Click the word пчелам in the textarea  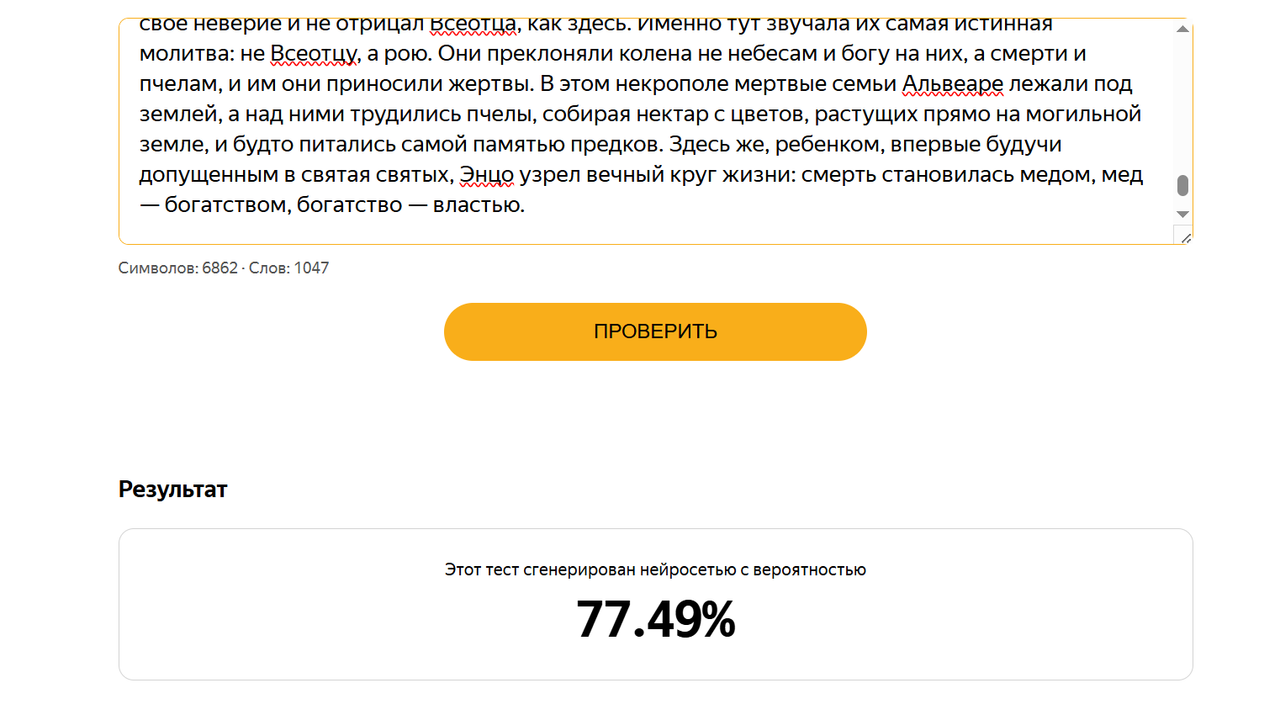pyautogui.click(x=174, y=84)
